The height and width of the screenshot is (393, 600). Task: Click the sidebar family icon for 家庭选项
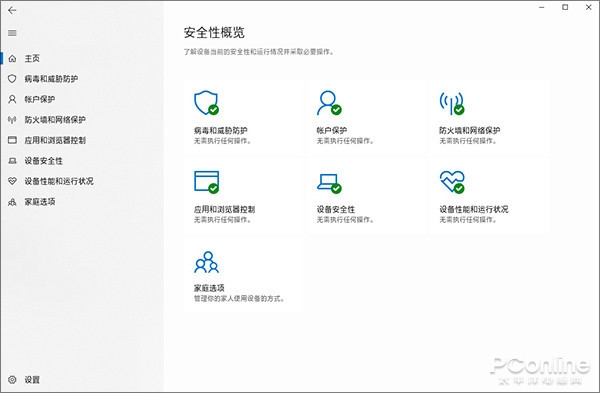[x=12, y=202]
